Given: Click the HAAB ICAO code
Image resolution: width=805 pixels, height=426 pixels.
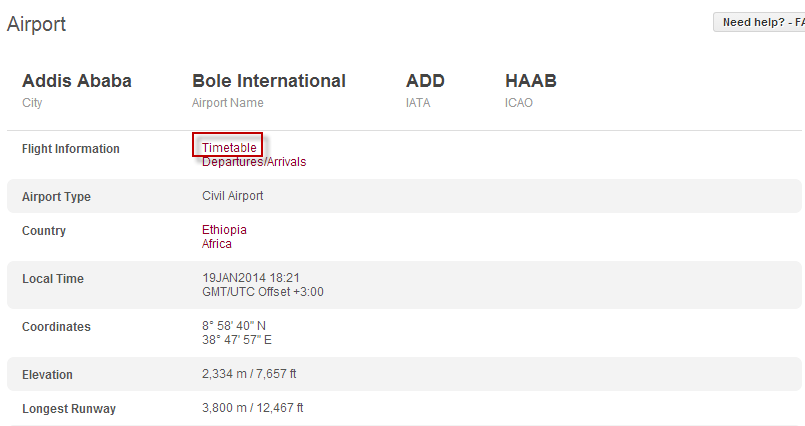Looking at the screenshot, I should tap(531, 81).
